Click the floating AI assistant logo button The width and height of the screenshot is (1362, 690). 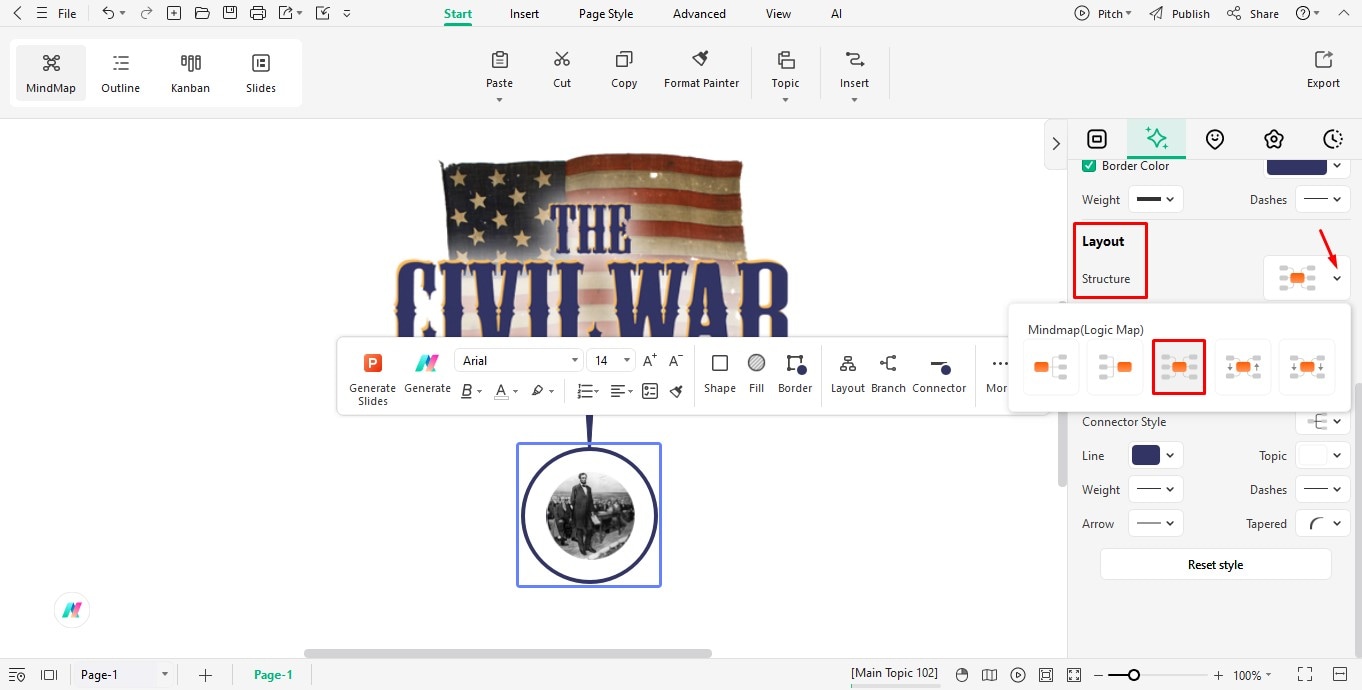[x=72, y=610]
